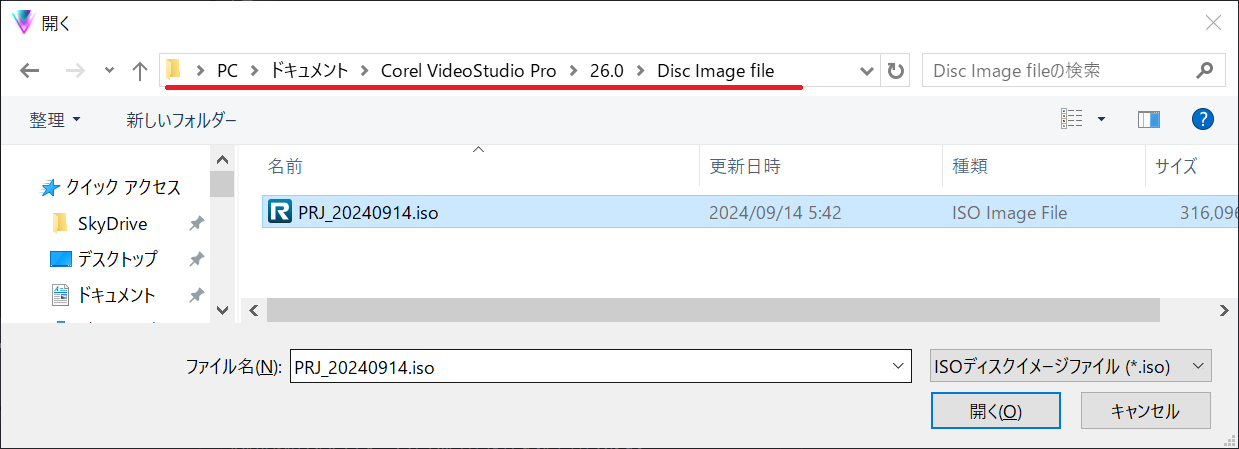
Task: Change view layout icon
Action: point(1072,120)
